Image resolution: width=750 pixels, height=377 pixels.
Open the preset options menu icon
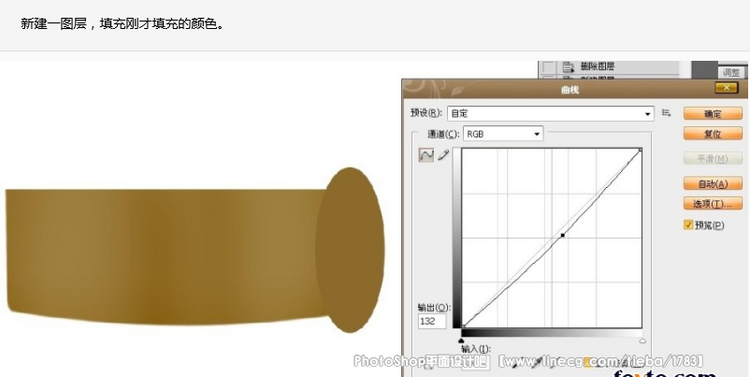(666, 113)
